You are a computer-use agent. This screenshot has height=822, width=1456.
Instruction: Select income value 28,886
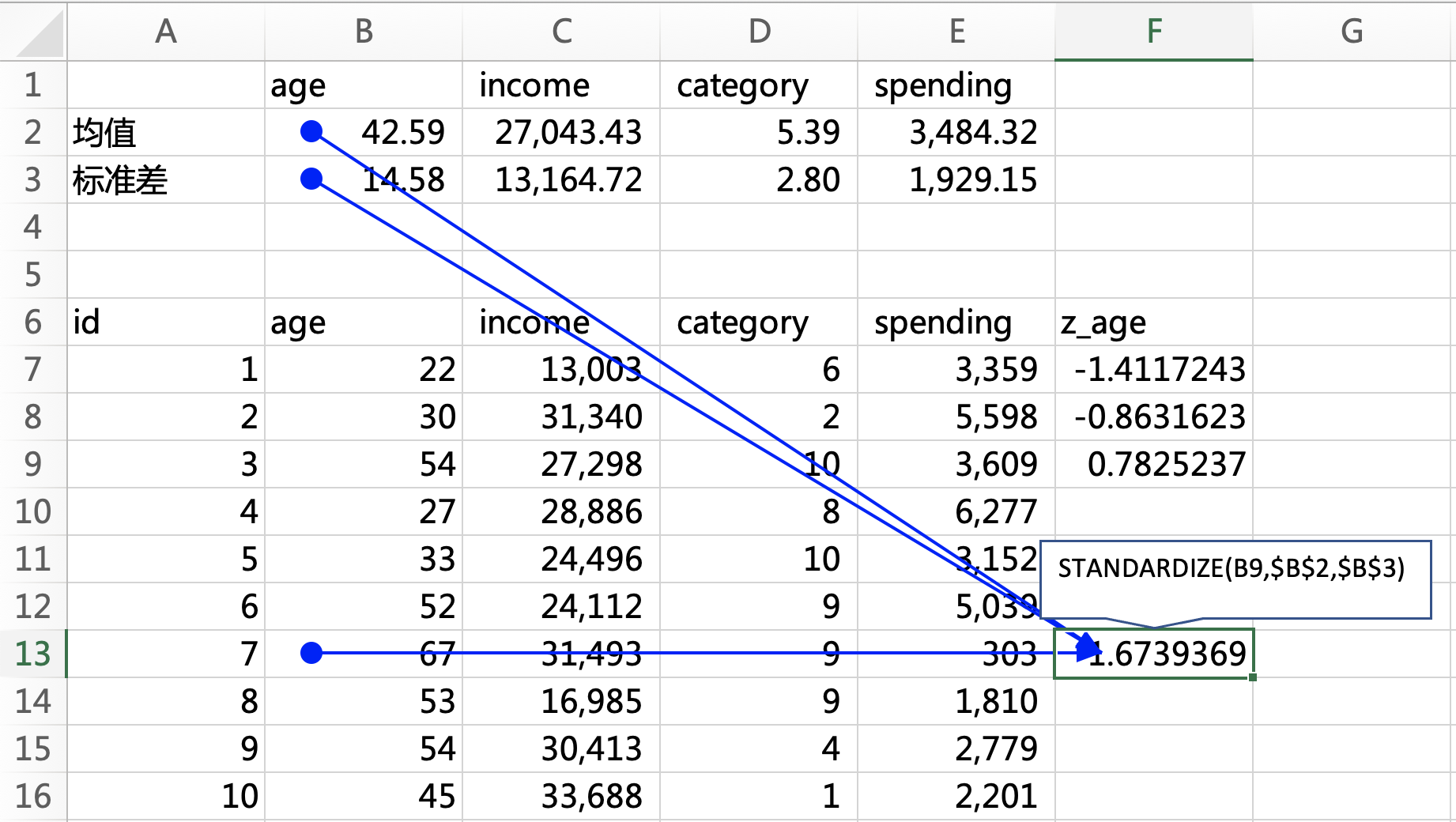561,511
